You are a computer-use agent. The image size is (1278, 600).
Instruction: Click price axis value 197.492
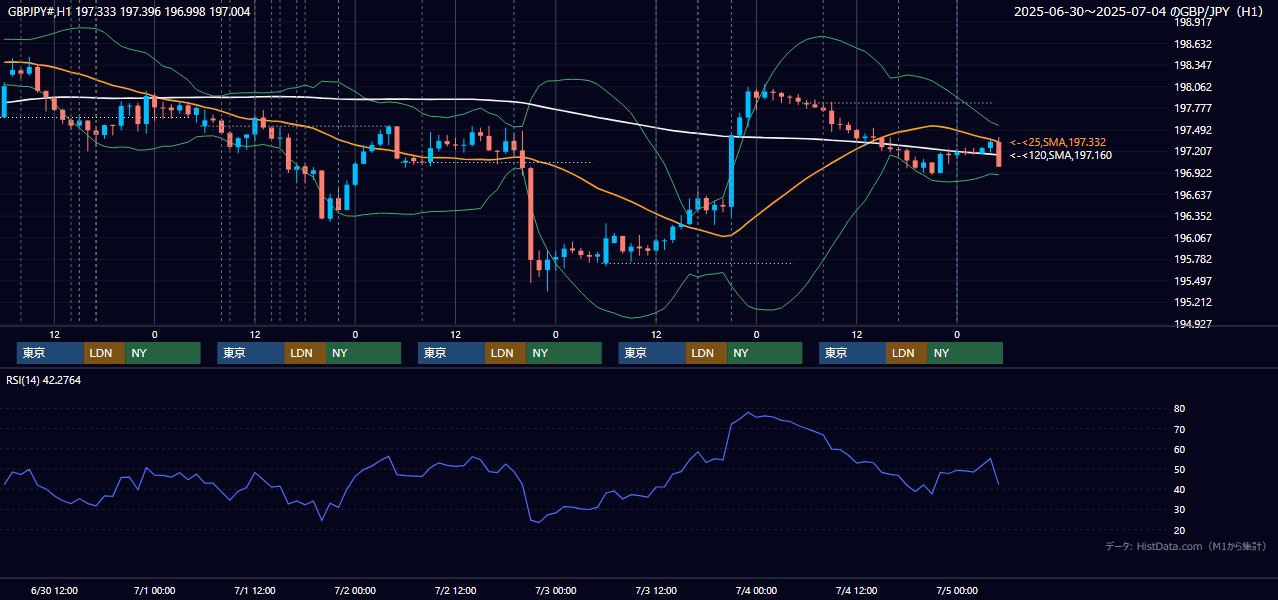pos(1193,130)
